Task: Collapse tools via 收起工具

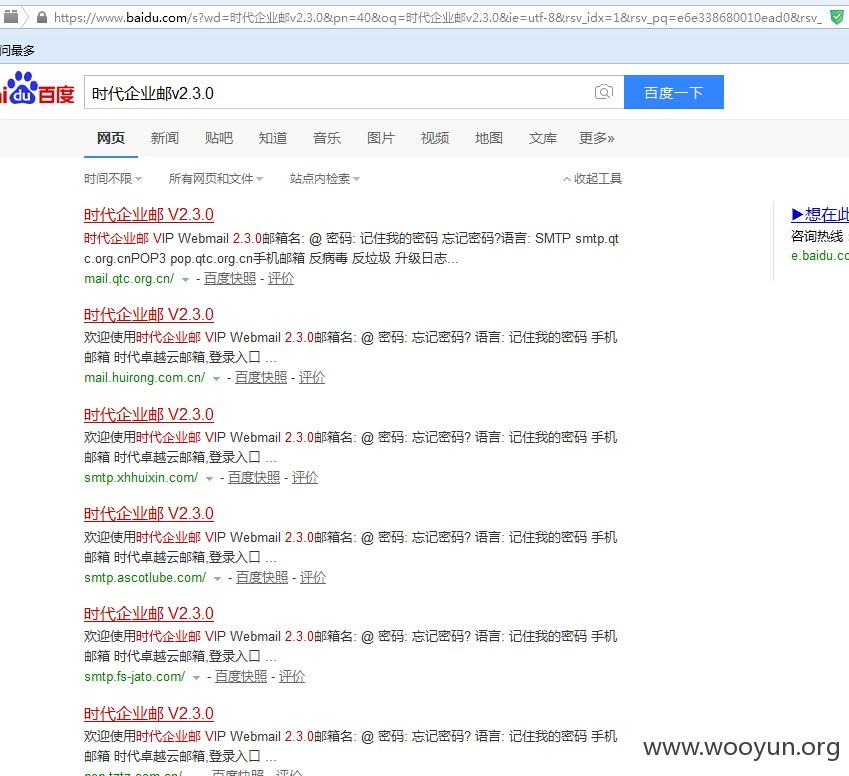Action: click(592, 179)
